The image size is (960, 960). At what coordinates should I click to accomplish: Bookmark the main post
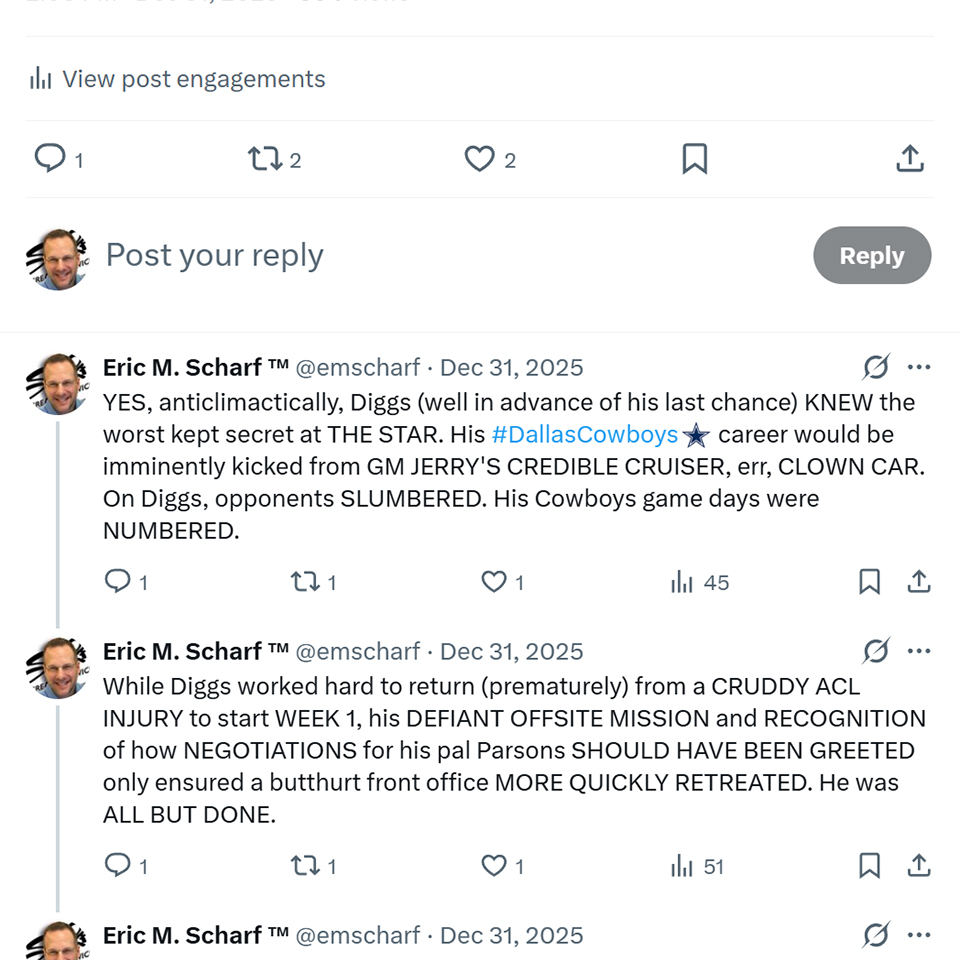coord(694,158)
